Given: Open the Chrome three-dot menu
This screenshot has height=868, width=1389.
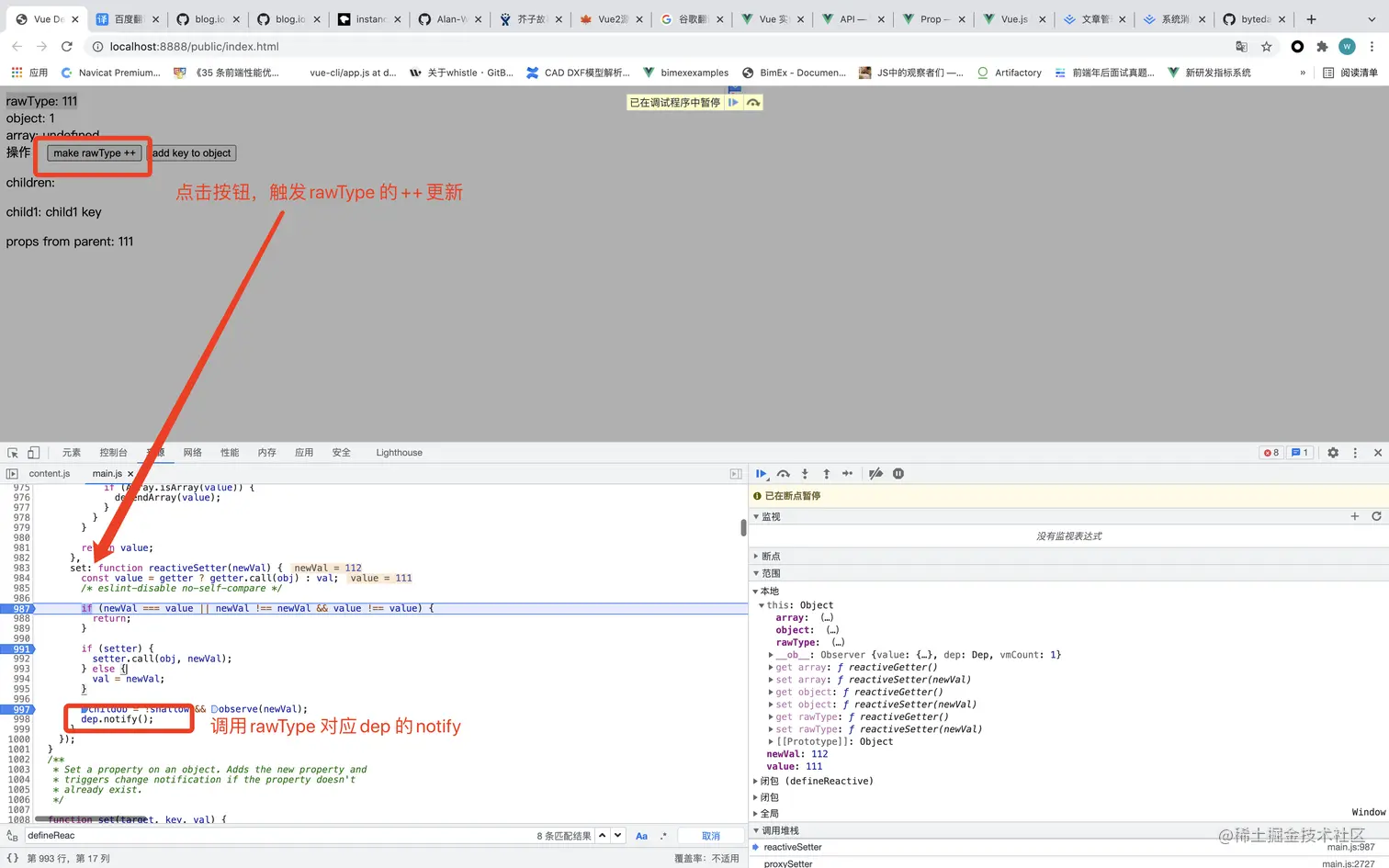Looking at the screenshot, I should tap(1372, 46).
